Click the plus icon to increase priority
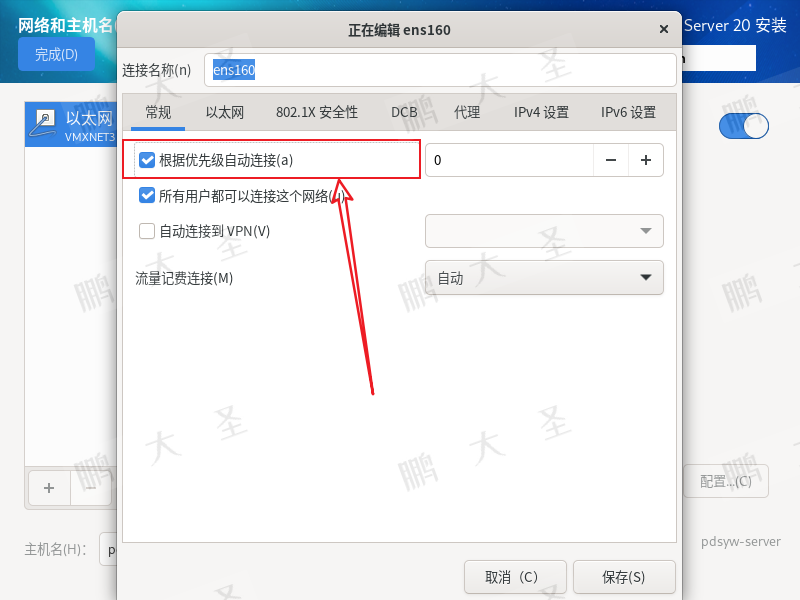The height and width of the screenshot is (600, 800). pyautogui.click(x=646, y=160)
